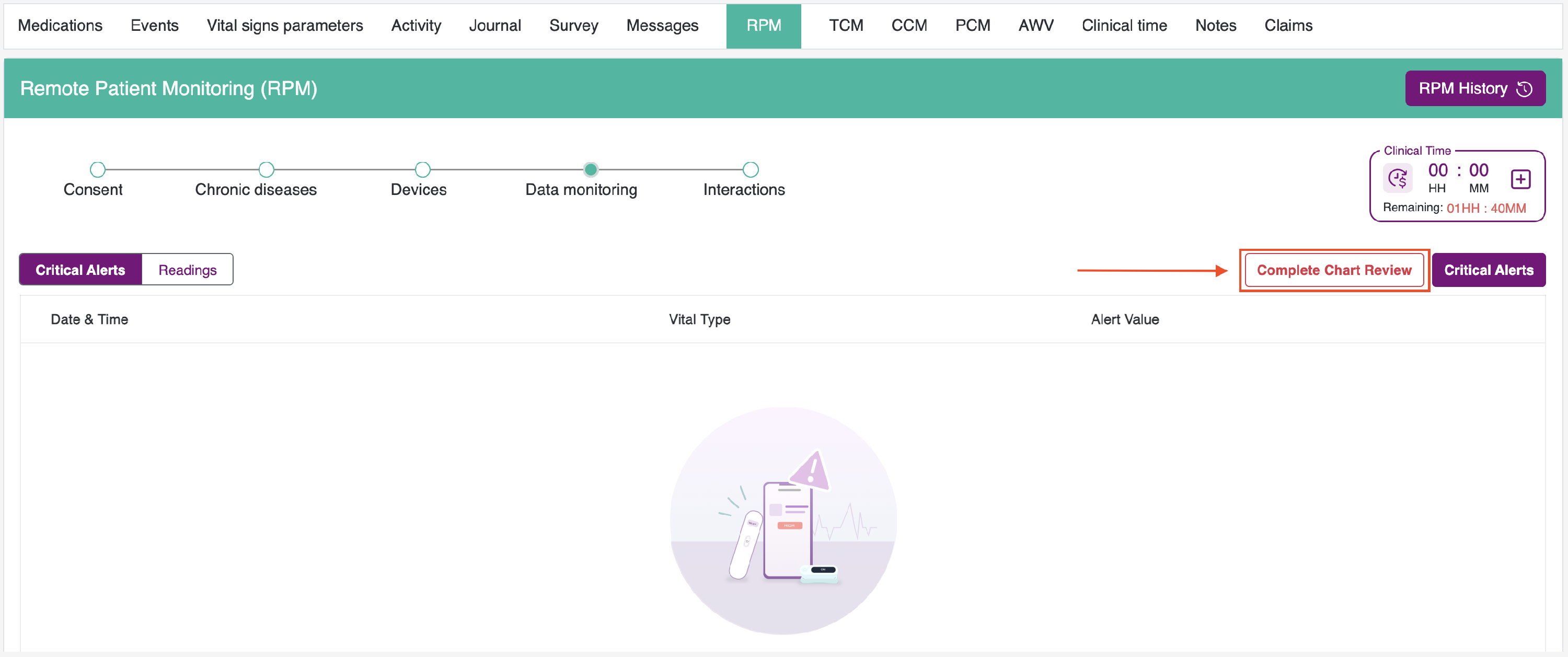This screenshot has width=1568, height=657.
Task: Select the Critical Alerts toggle on left
Action: (80, 270)
